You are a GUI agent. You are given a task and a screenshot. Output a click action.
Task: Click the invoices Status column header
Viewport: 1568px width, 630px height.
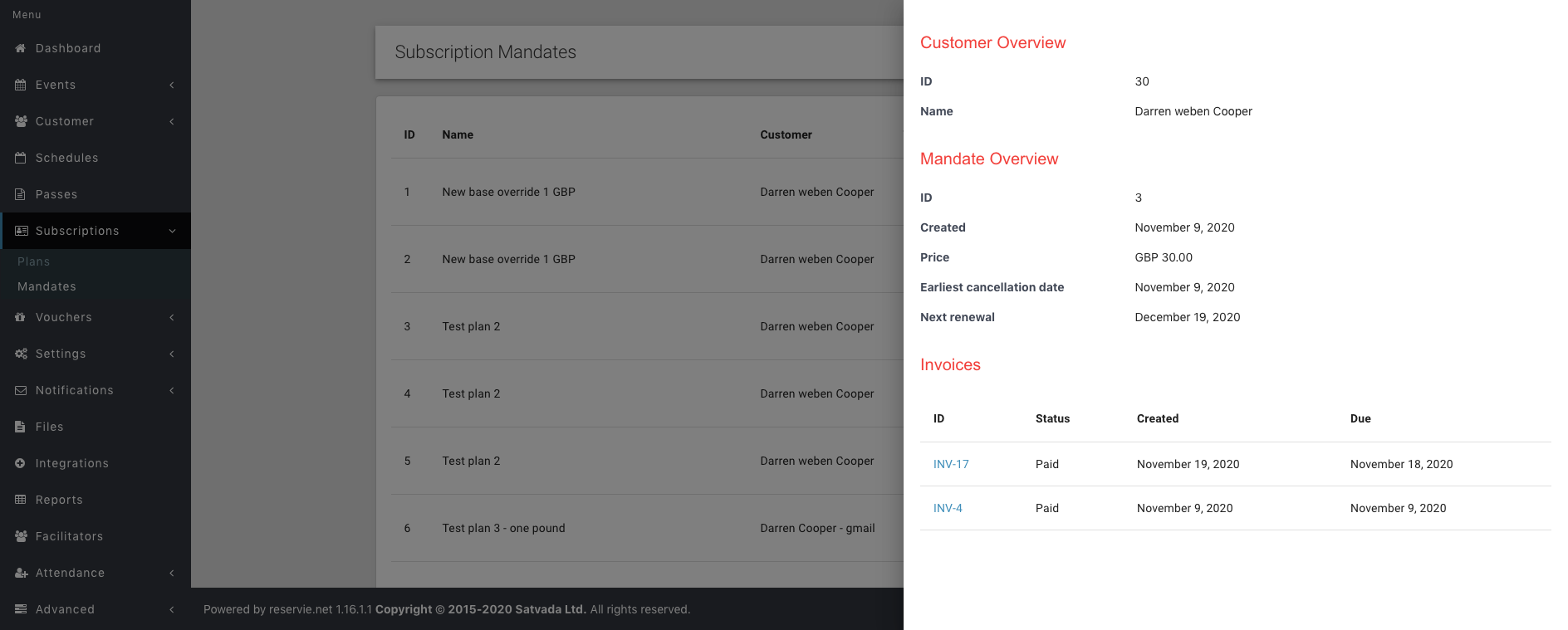(1052, 418)
